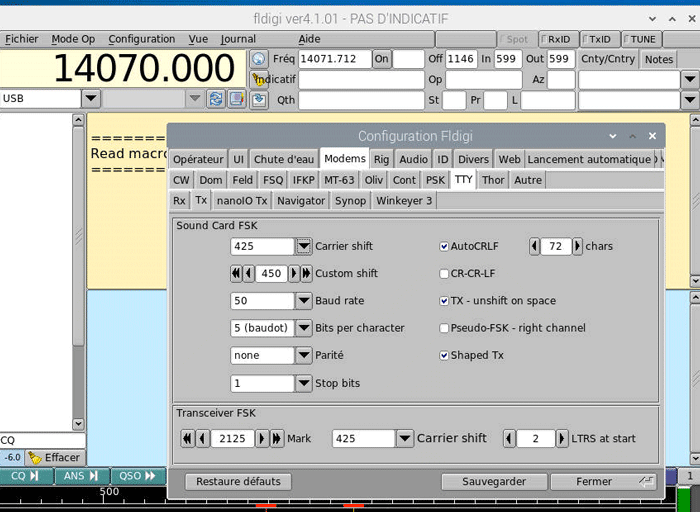Toggle the RxID button

(x=558, y=39)
